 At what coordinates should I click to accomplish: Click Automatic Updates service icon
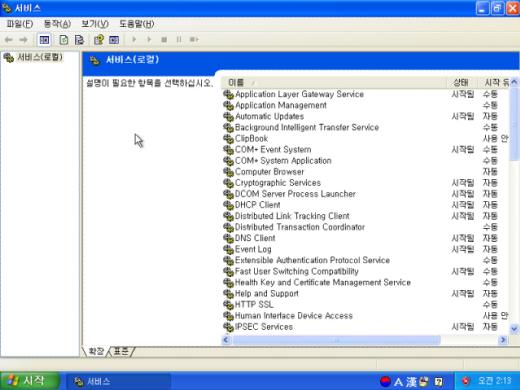[228, 116]
